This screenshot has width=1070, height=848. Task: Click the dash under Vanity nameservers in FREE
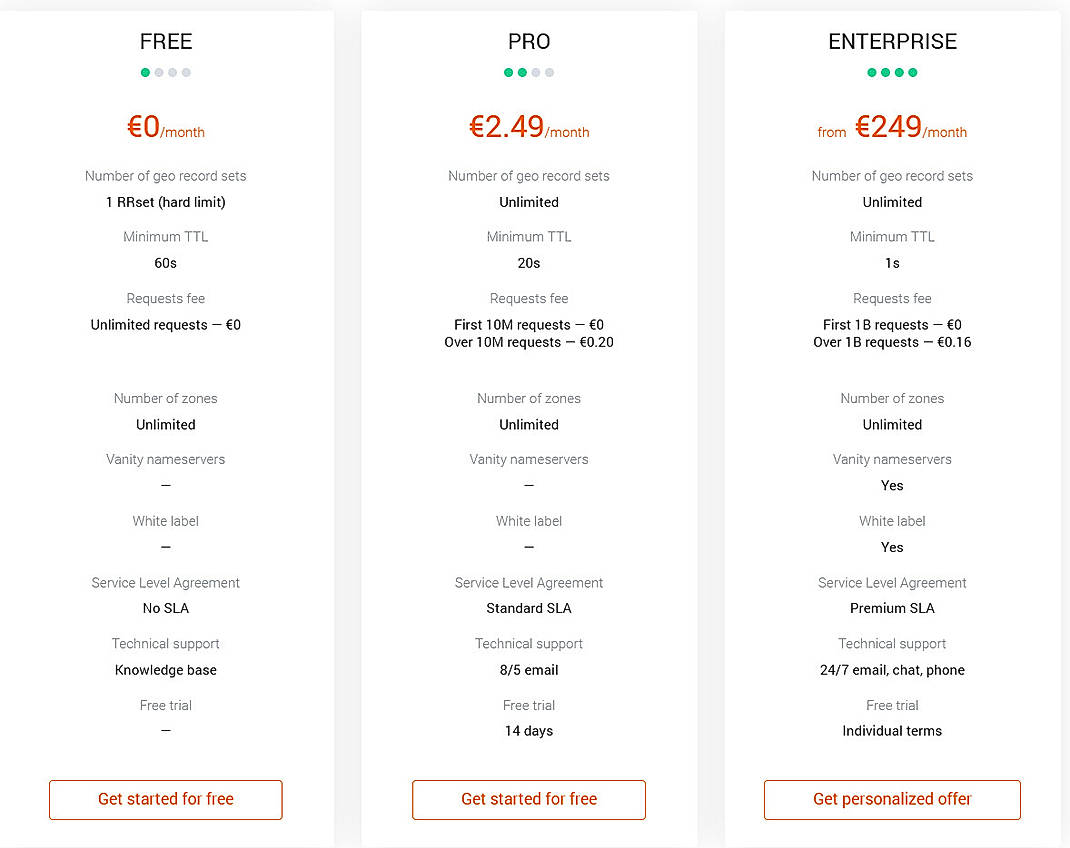pos(165,485)
